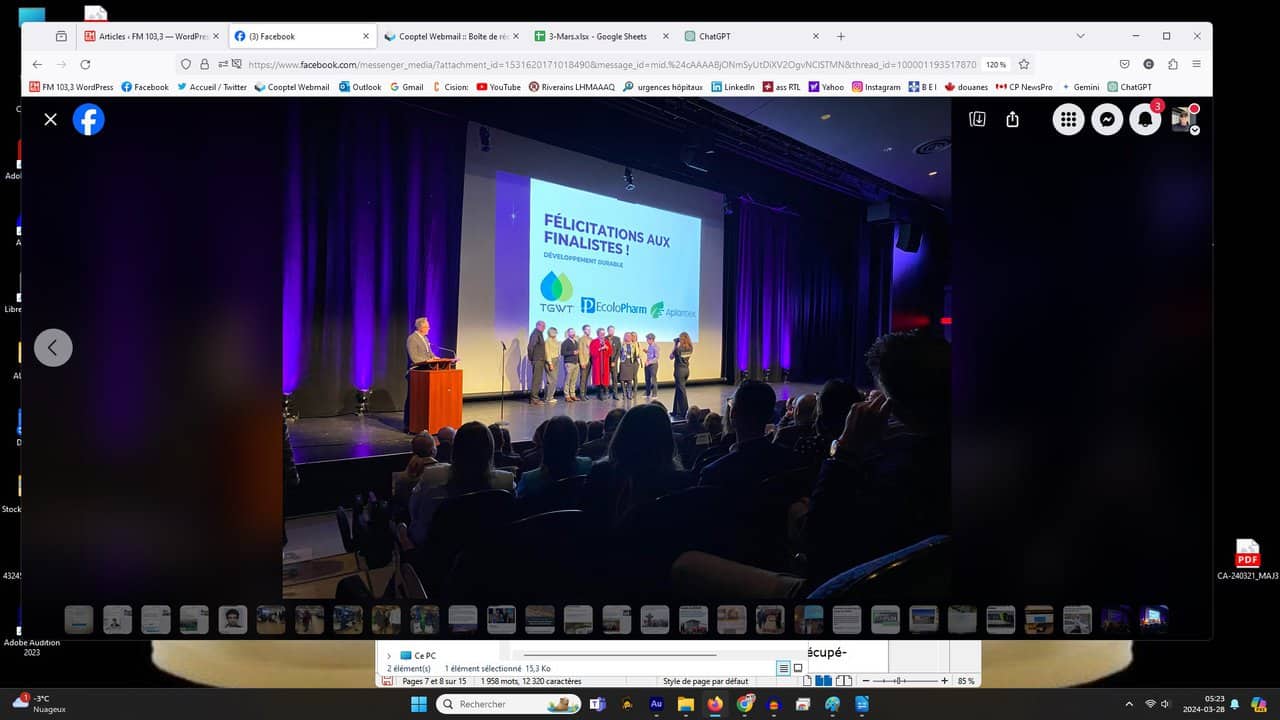This screenshot has height=720, width=1280.
Task: Open the Firefox extensions icon
Action: 1172,64
